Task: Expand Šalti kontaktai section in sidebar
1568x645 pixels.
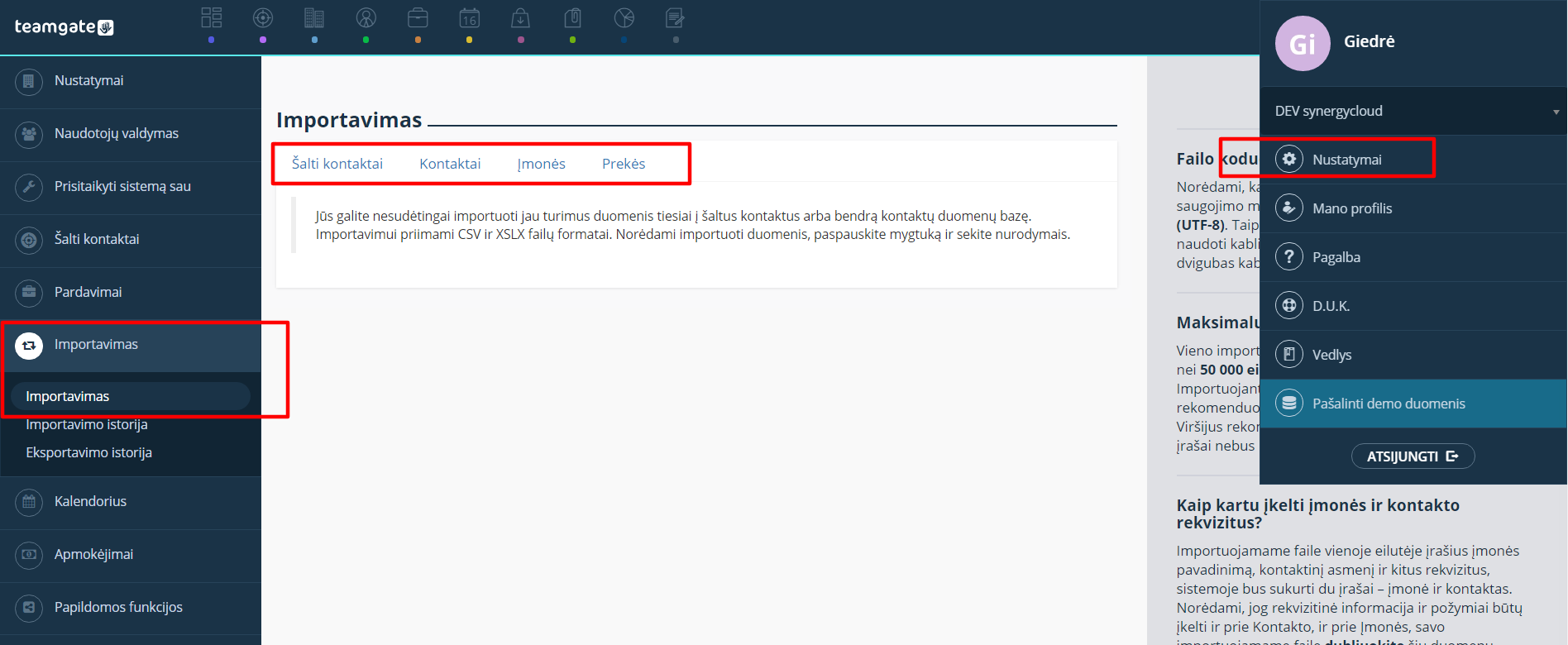Action: click(x=131, y=240)
